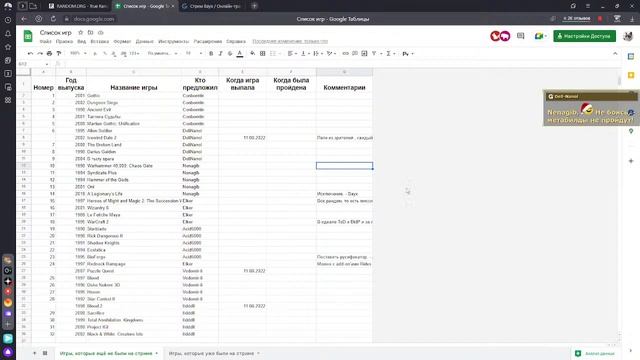The height and width of the screenshot is (360, 640).
Task: Select the cell with Heroes of Might and Magic 2
Action: coord(133,201)
